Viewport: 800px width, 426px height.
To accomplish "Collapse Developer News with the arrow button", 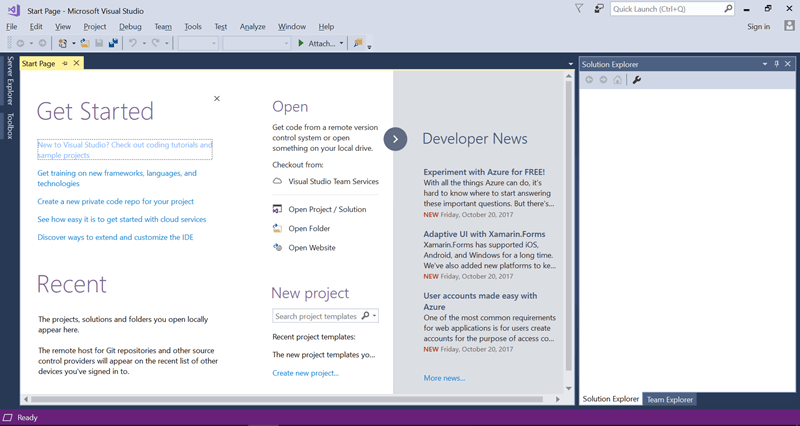I will click(395, 139).
